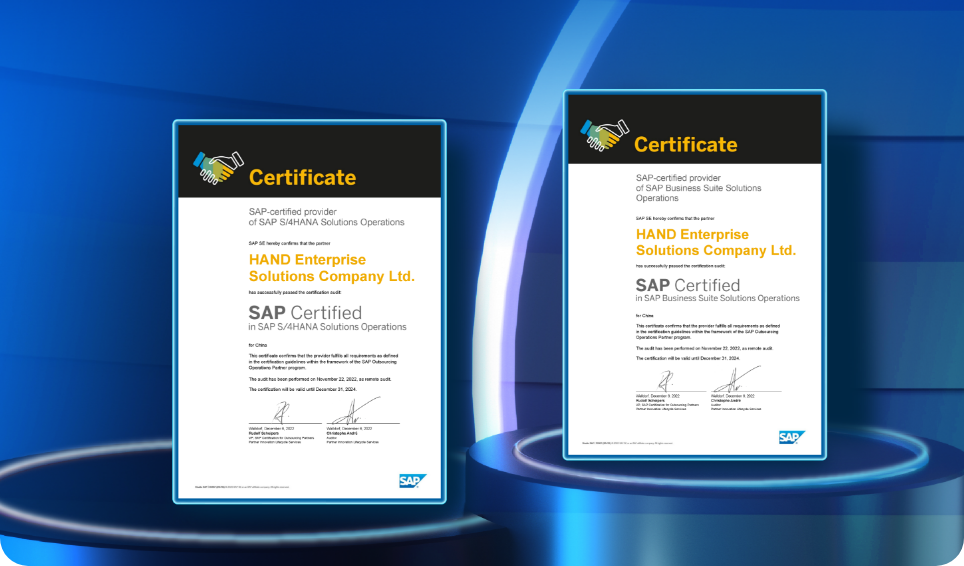Screen dimensions: 964x566
Task: Click the validity date line on the left certificate
Action: [300, 390]
